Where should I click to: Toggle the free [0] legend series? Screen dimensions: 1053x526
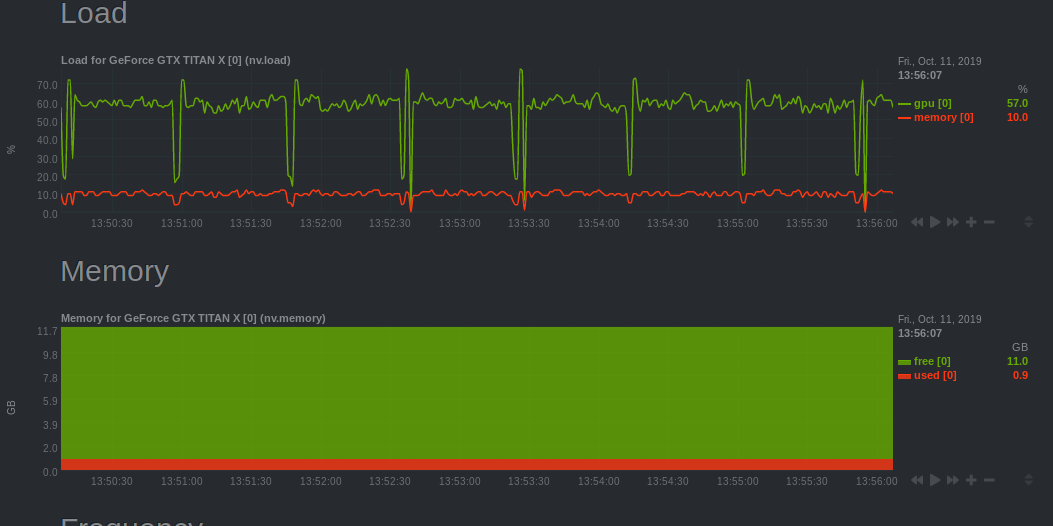(932, 361)
